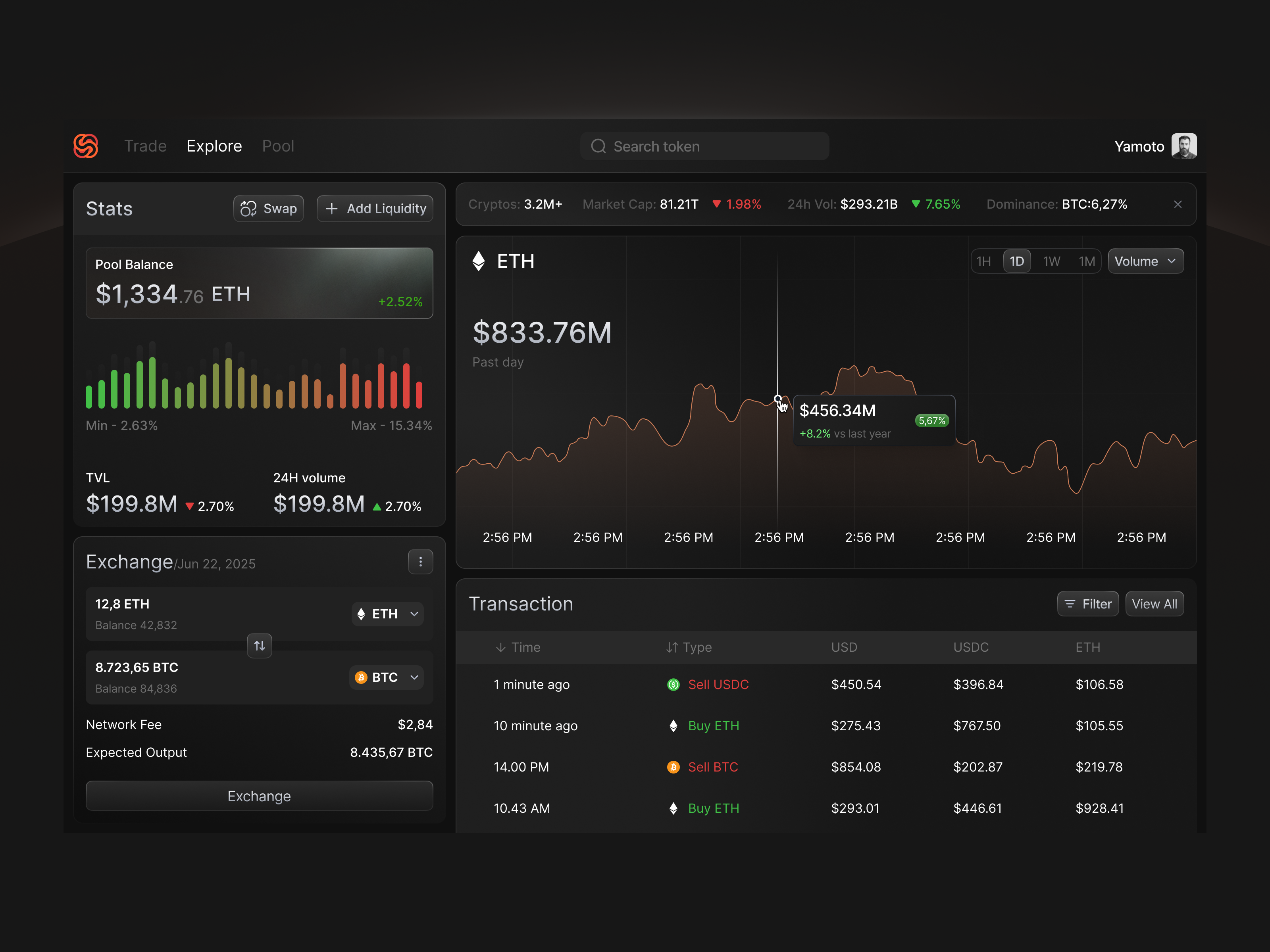Click the Filter icon in Transaction panel

[x=1070, y=604]
